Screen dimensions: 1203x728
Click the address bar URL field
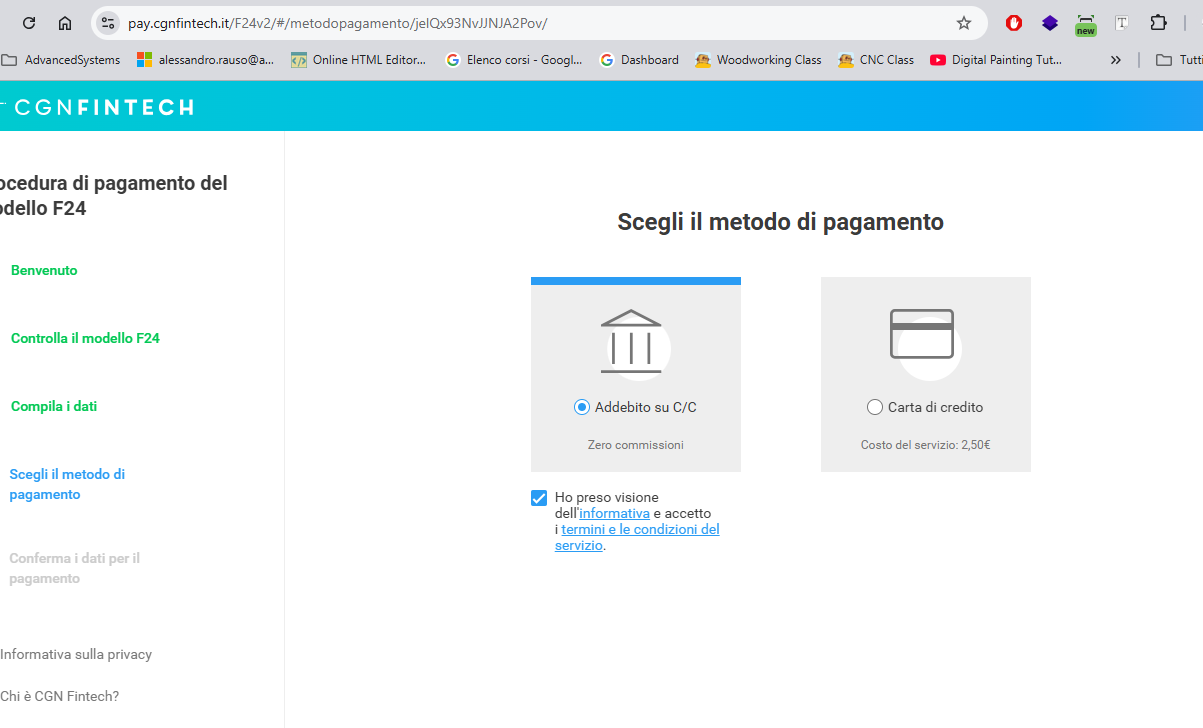[540, 23]
